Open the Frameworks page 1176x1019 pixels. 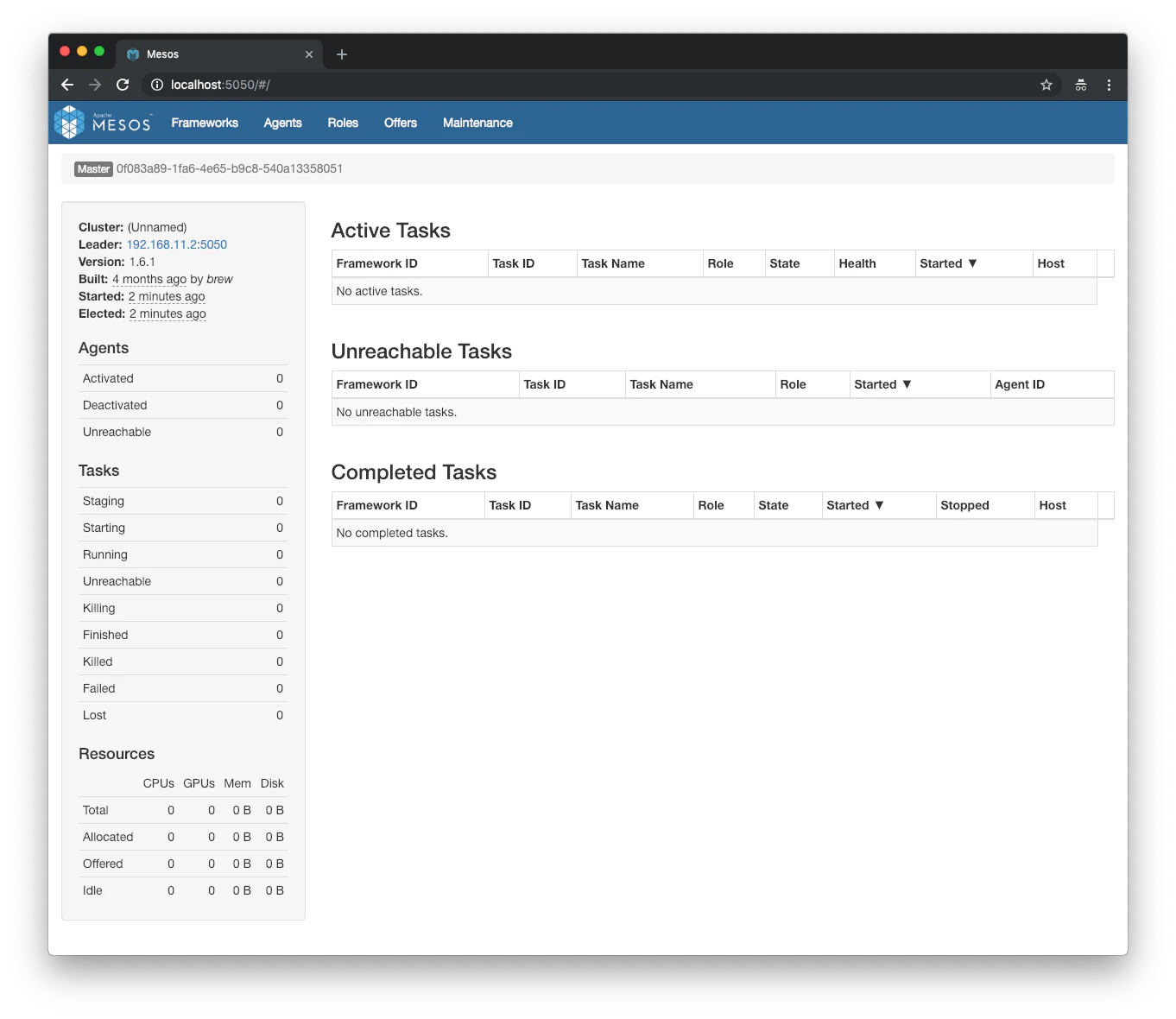pyautogui.click(x=205, y=123)
